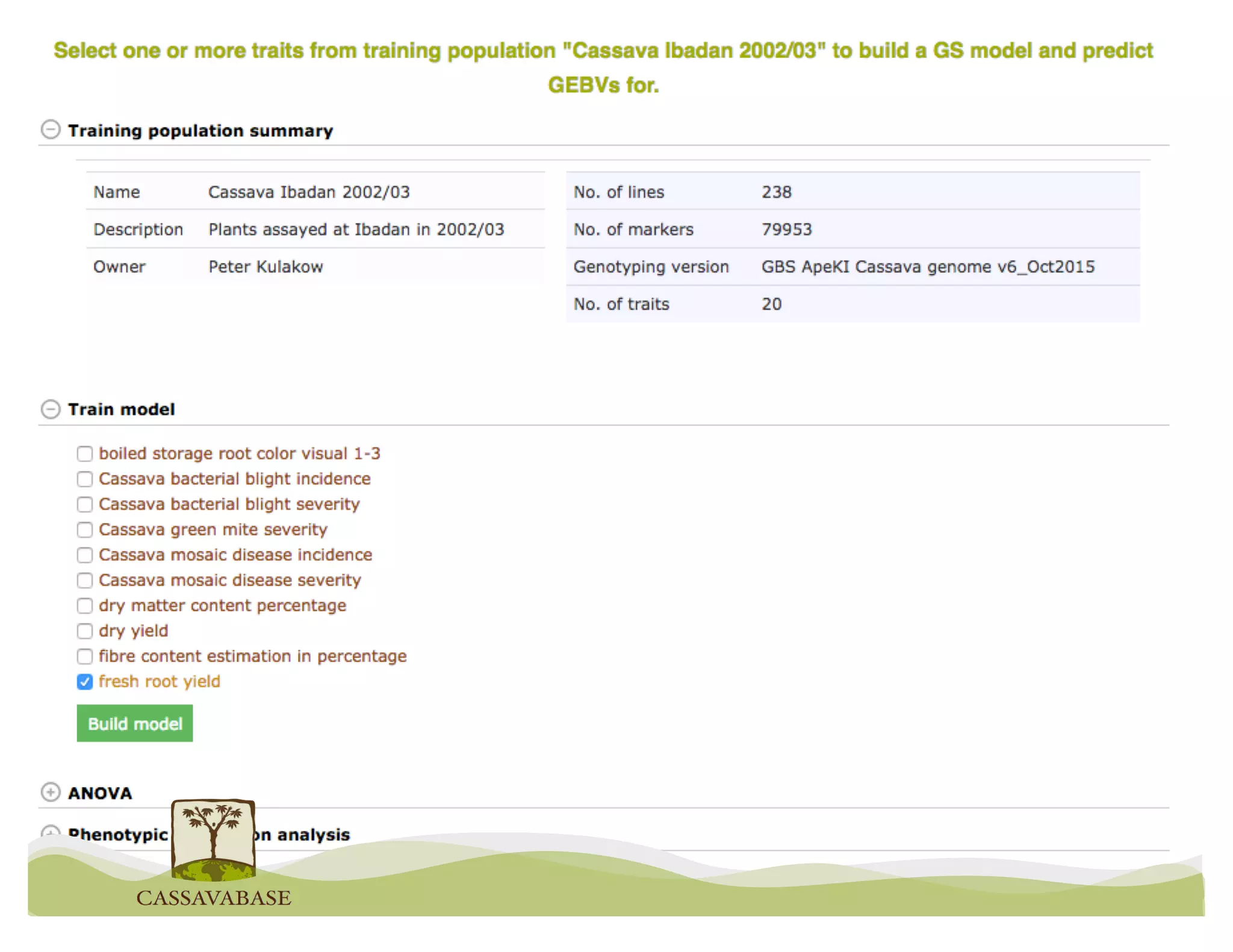Collapse the Train model section

coord(51,409)
